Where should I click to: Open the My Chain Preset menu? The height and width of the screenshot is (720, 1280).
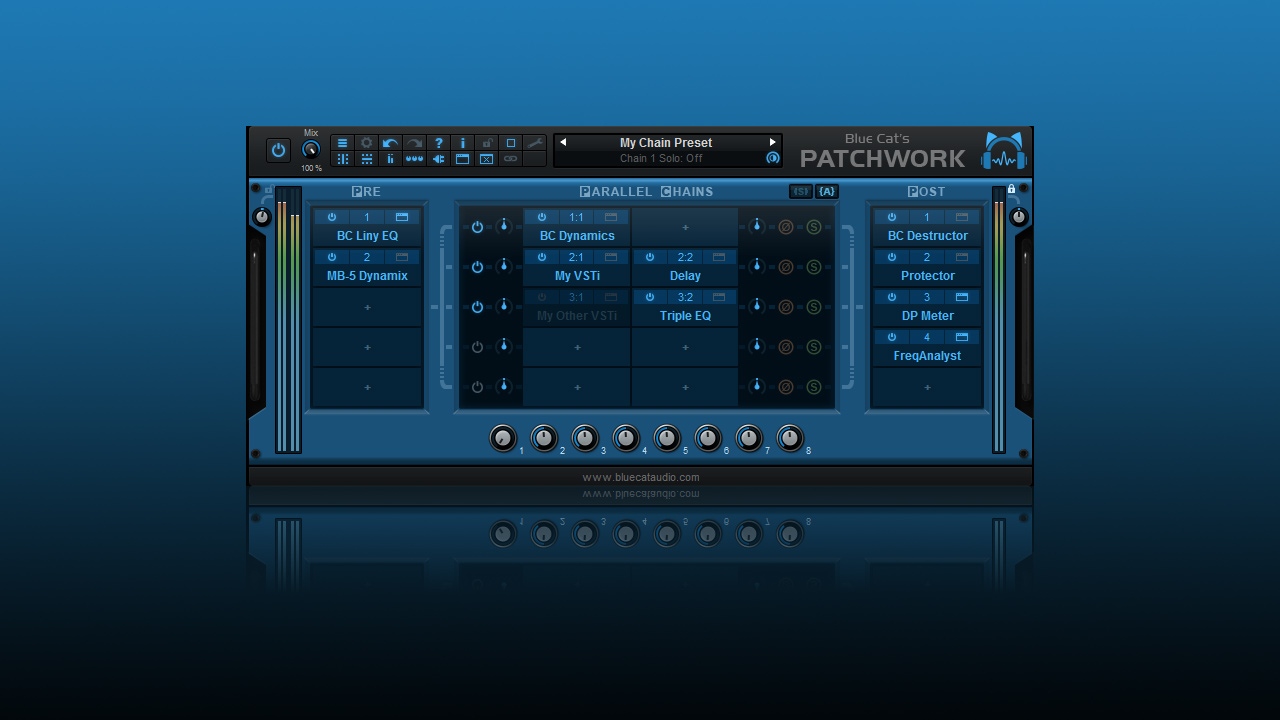(x=666, y=143)
